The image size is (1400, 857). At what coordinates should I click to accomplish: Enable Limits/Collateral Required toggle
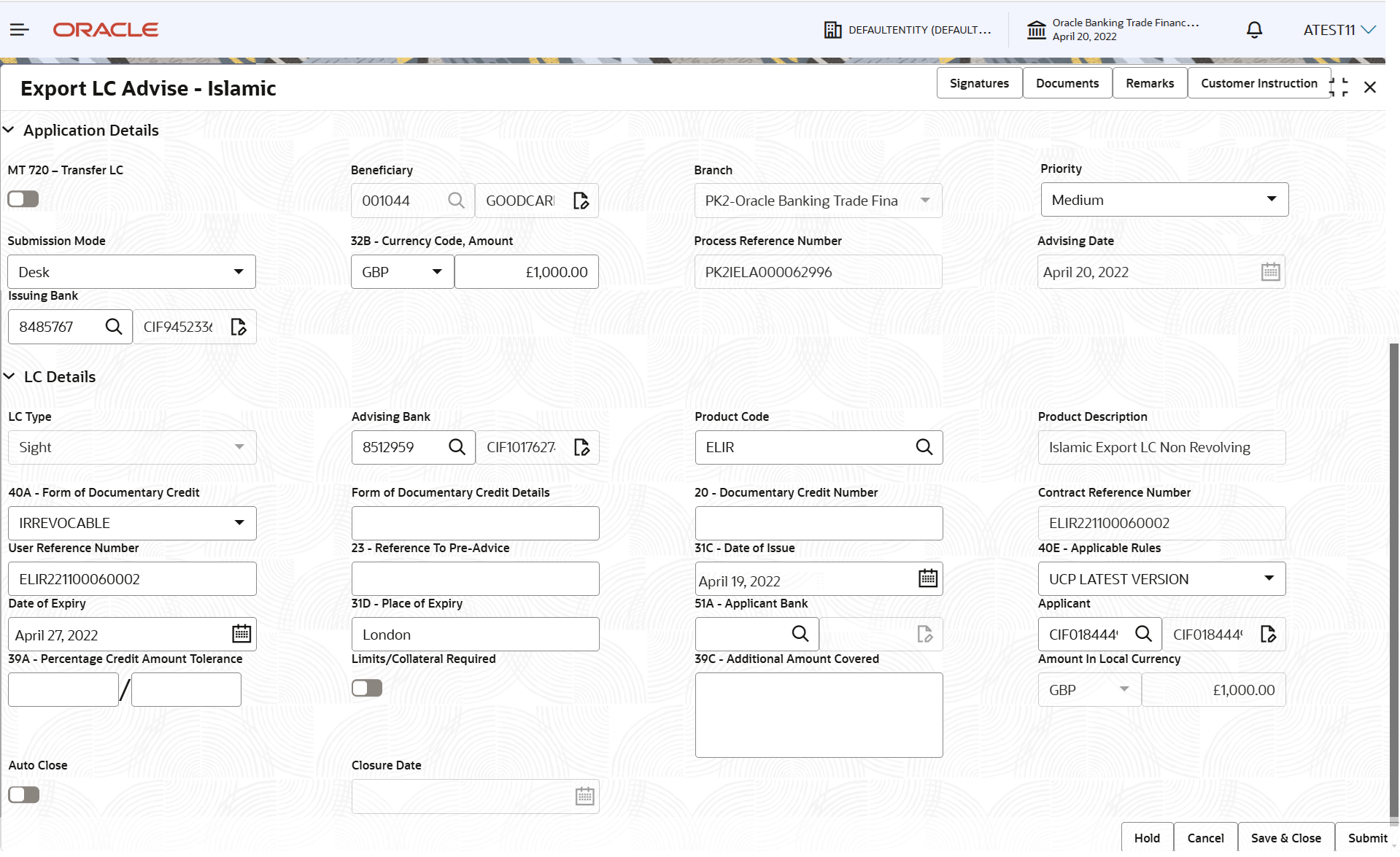tap(367, 688)
